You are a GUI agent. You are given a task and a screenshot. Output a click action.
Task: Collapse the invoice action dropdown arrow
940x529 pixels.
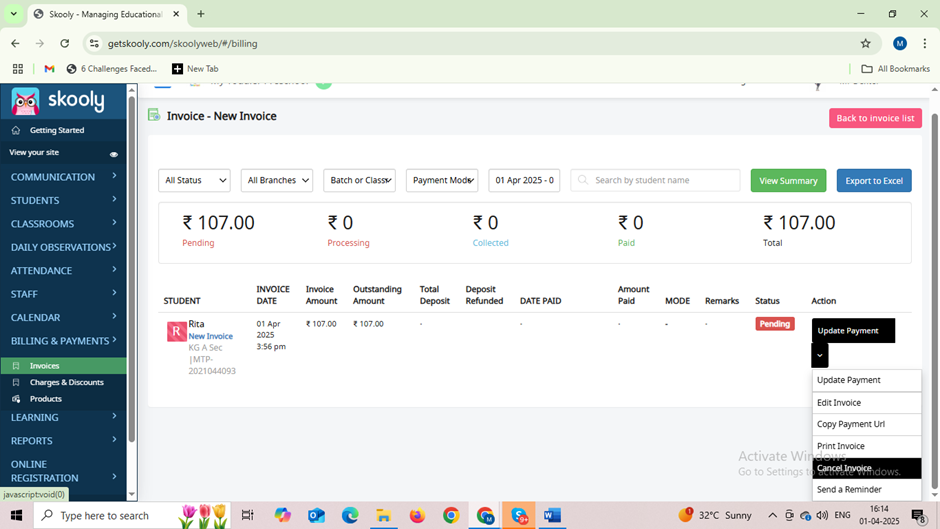820,356
